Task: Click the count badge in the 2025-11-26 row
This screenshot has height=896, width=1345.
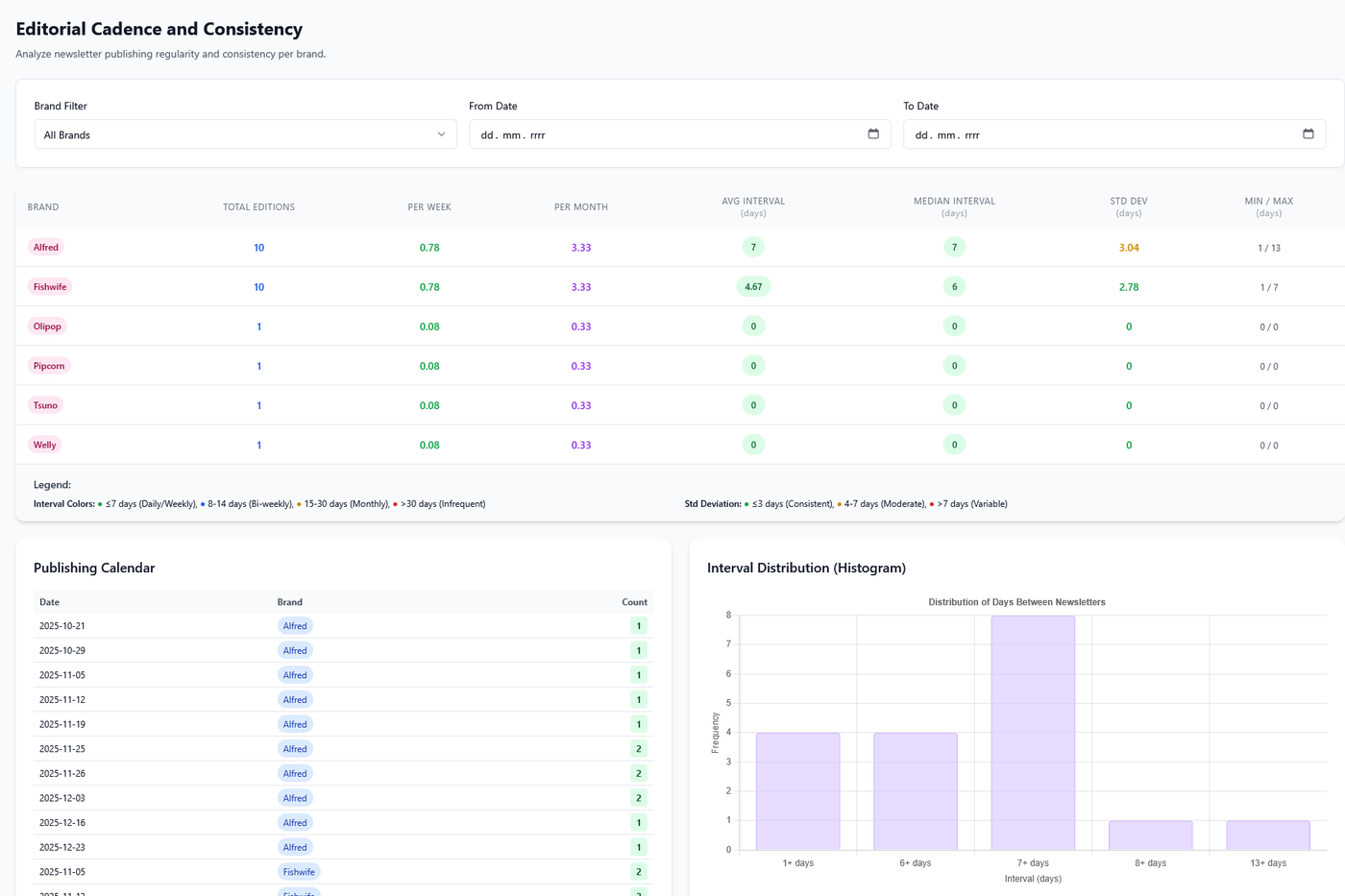Action: pyautogui.click(x=639, y=773)
